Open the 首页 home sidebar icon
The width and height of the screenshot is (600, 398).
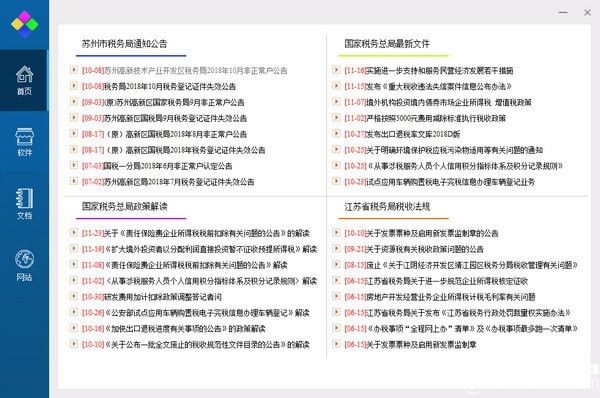click(24, 80)
